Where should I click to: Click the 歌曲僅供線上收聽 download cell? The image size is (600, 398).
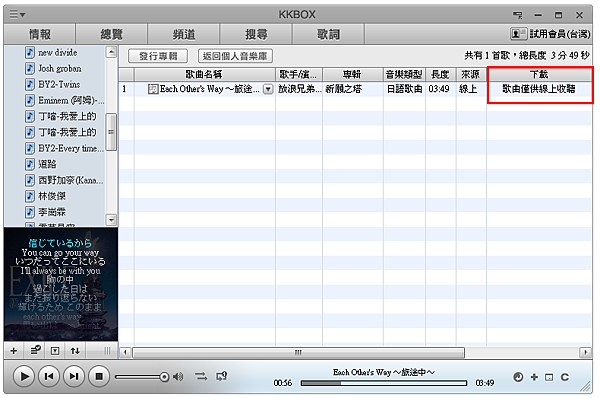tap(539, 89)
